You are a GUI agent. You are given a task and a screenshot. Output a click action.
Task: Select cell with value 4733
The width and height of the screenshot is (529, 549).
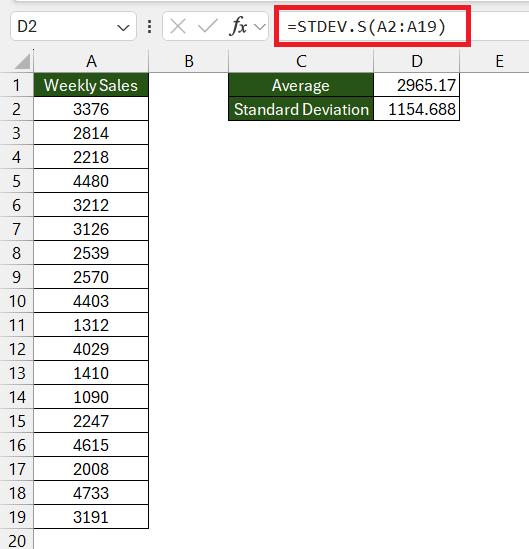pyautogui.click(x=91, y=493)
